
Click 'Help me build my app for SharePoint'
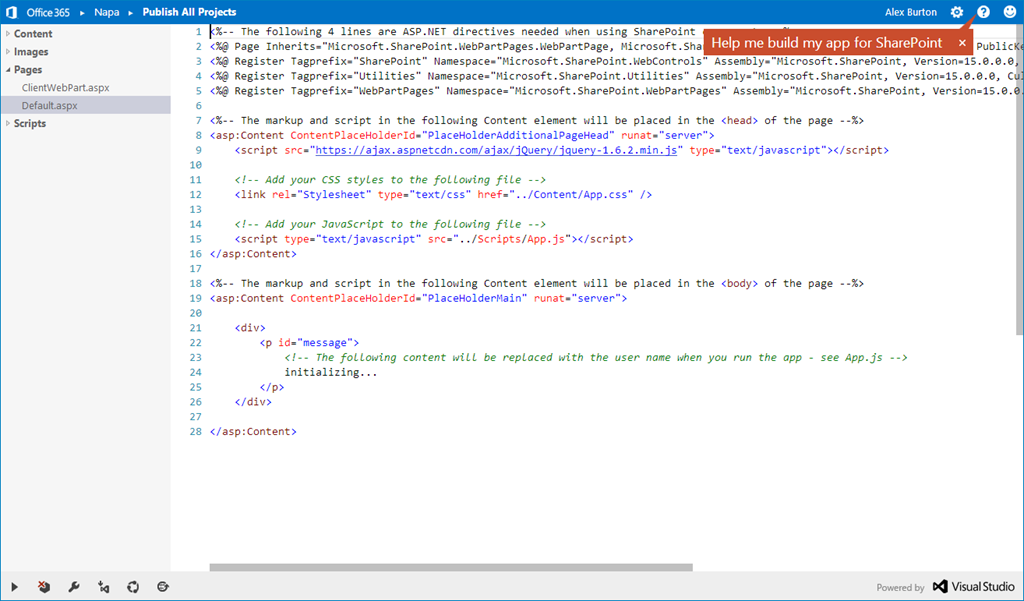[827, 42]
